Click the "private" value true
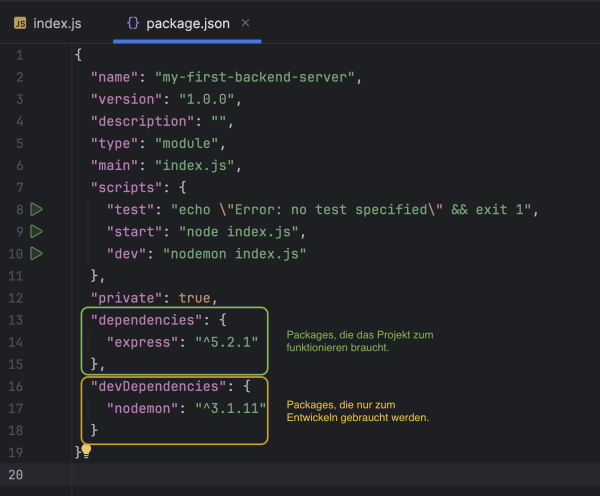Screen dimensions: 600x496 (195, 297)
